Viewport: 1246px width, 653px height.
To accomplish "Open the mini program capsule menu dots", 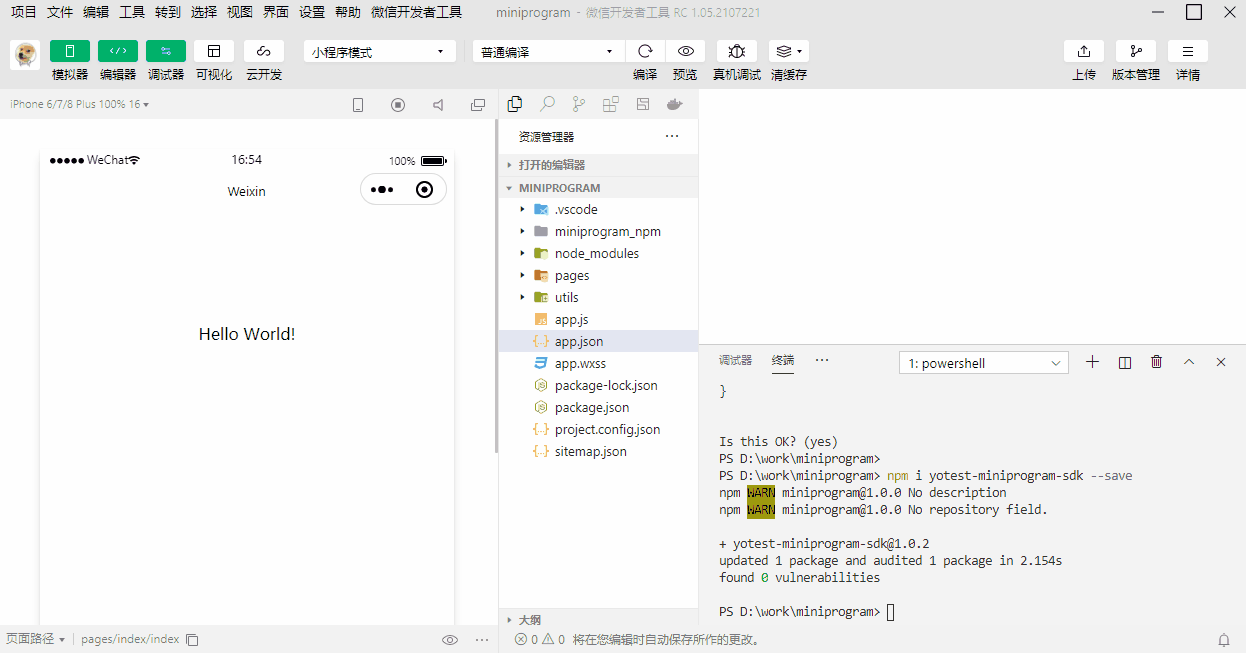I will tap(382, 189).
